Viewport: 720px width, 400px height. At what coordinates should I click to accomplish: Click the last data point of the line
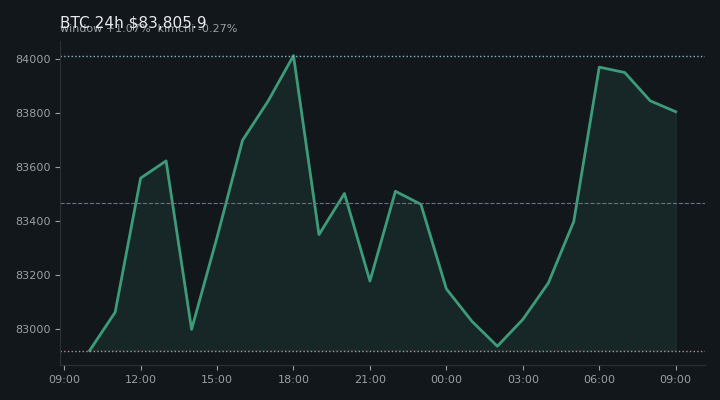tap(676, 112)
